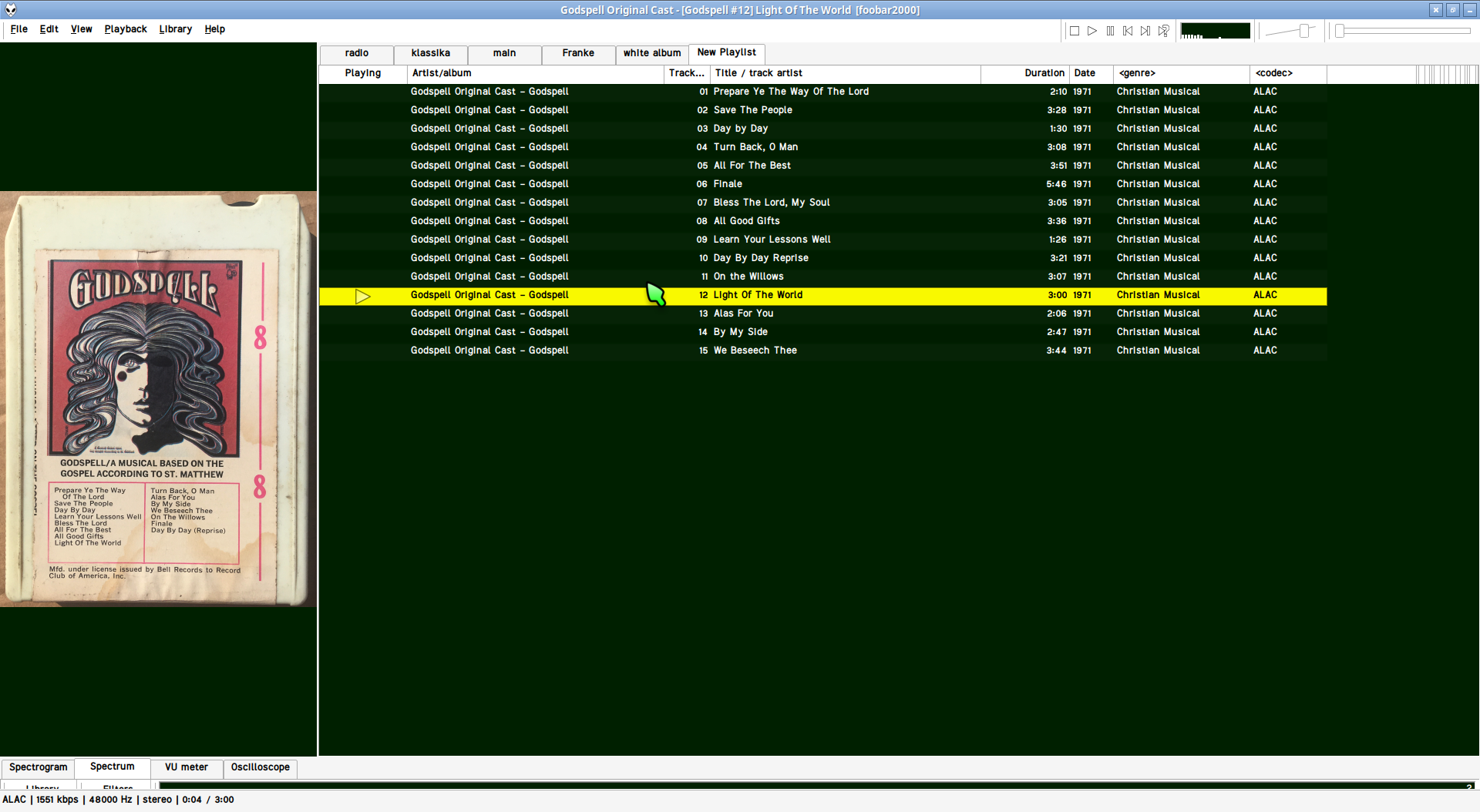
Task: Restore the window with the title bar button
Action: pyautogui.click(x=1453, y=10)
